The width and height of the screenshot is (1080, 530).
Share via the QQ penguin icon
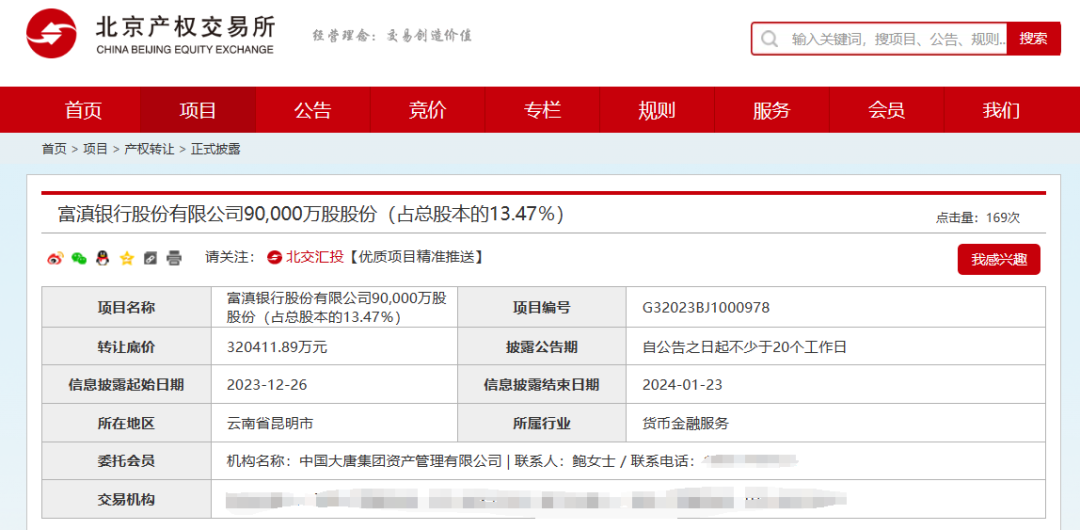[x=102, y=258]
